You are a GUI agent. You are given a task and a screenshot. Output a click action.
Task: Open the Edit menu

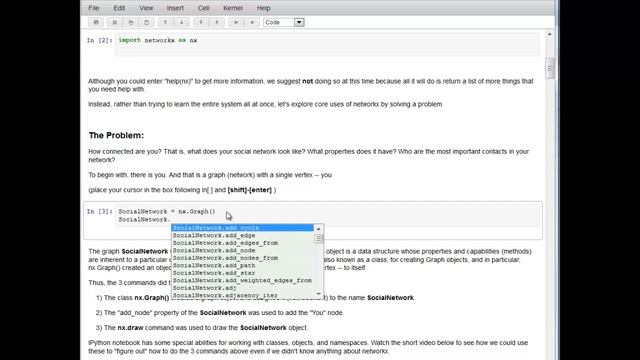119,8
